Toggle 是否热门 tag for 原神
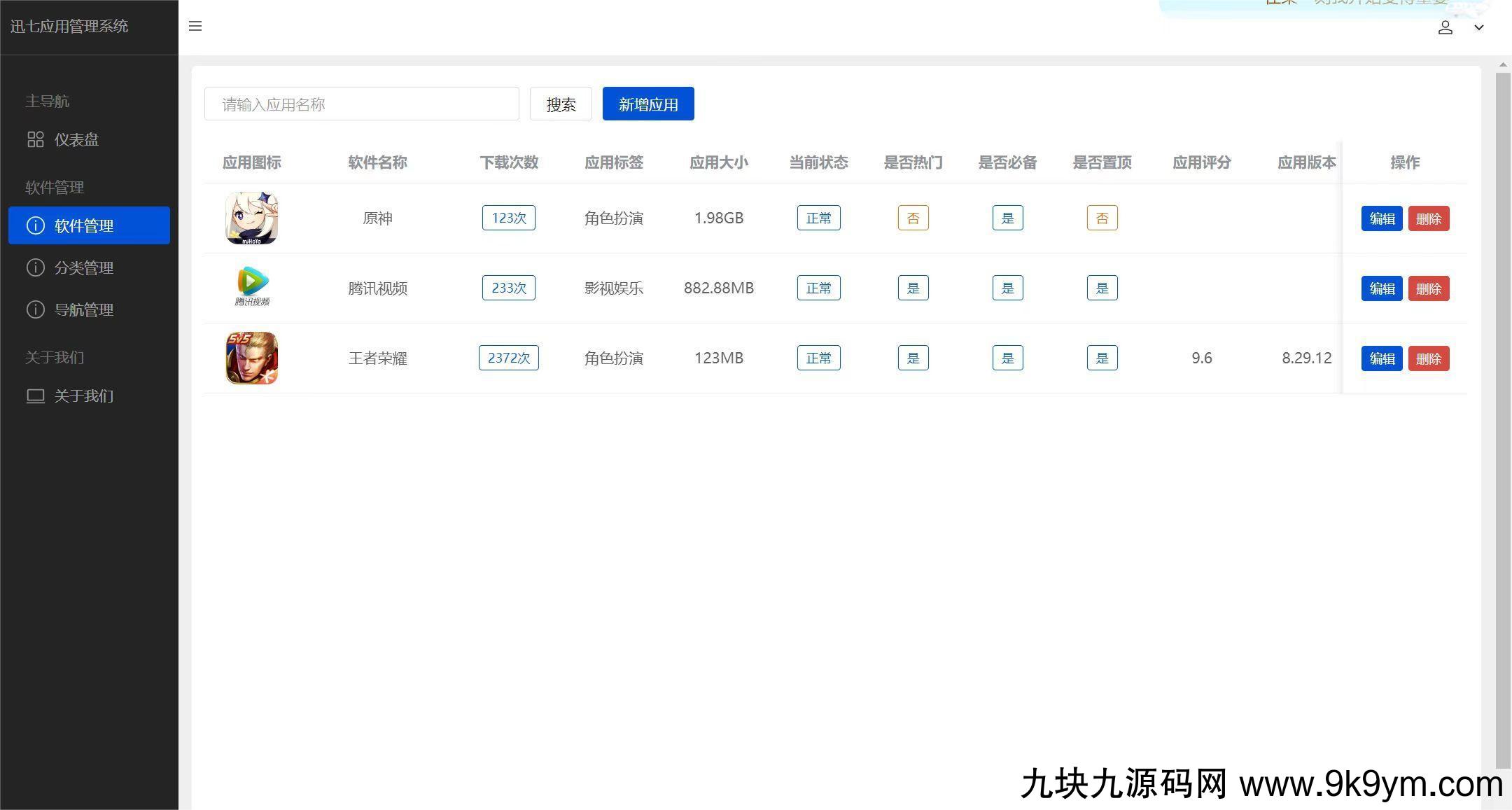The image size is (1512, 810). pos(913,218)
